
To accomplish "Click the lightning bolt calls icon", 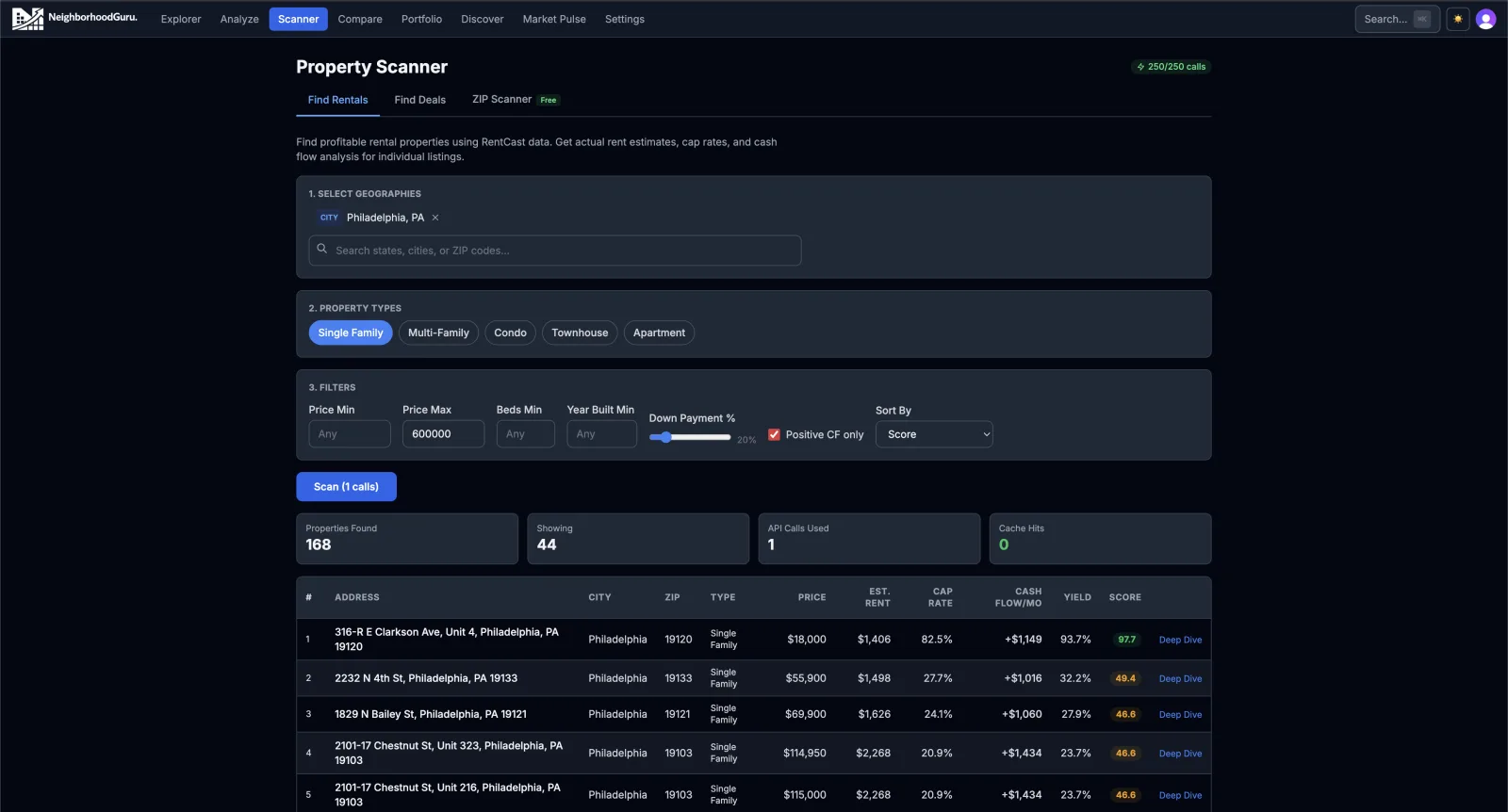I will point(1140,67).
